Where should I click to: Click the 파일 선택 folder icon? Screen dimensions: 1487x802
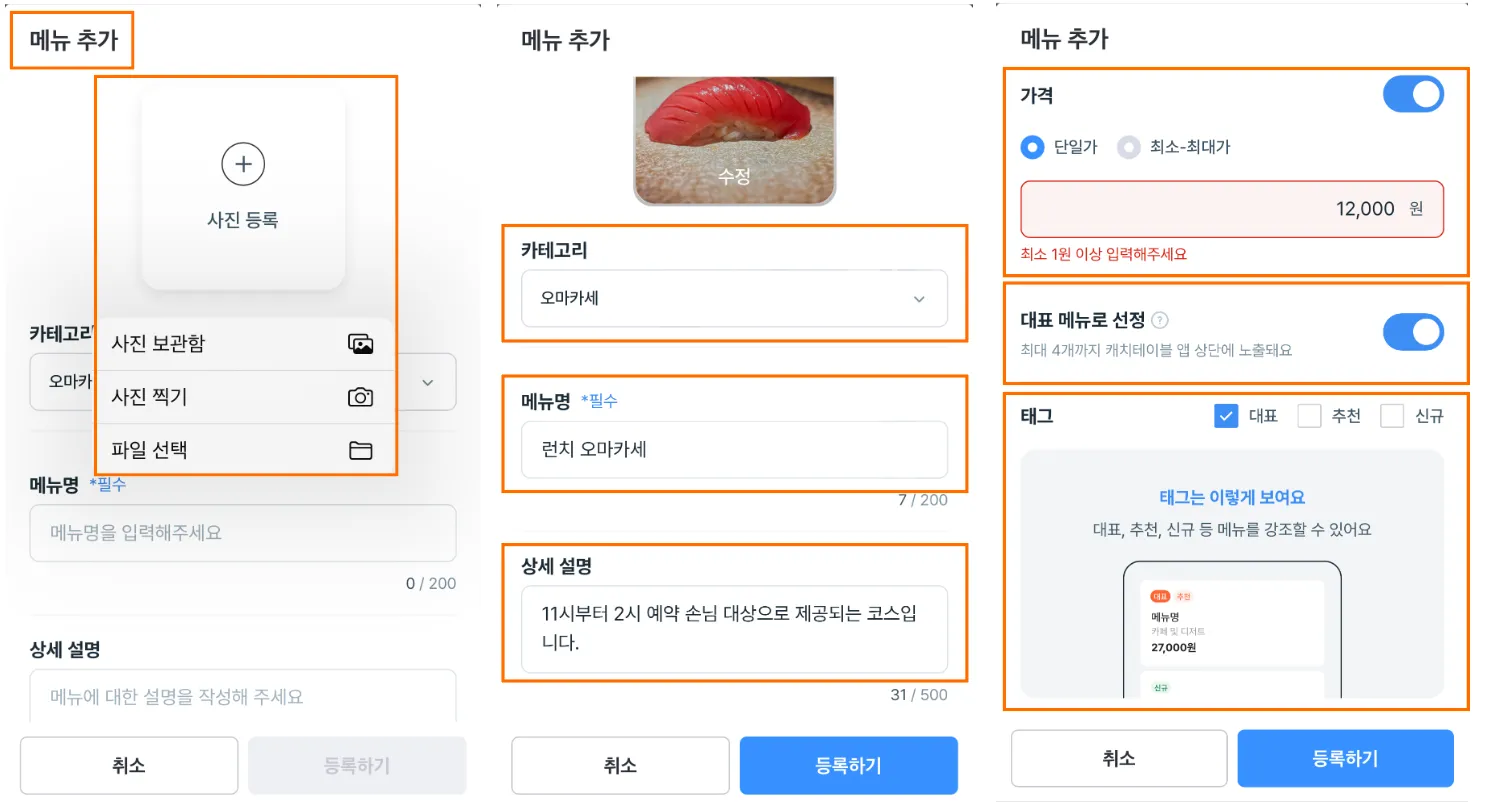tap(360, 450)
